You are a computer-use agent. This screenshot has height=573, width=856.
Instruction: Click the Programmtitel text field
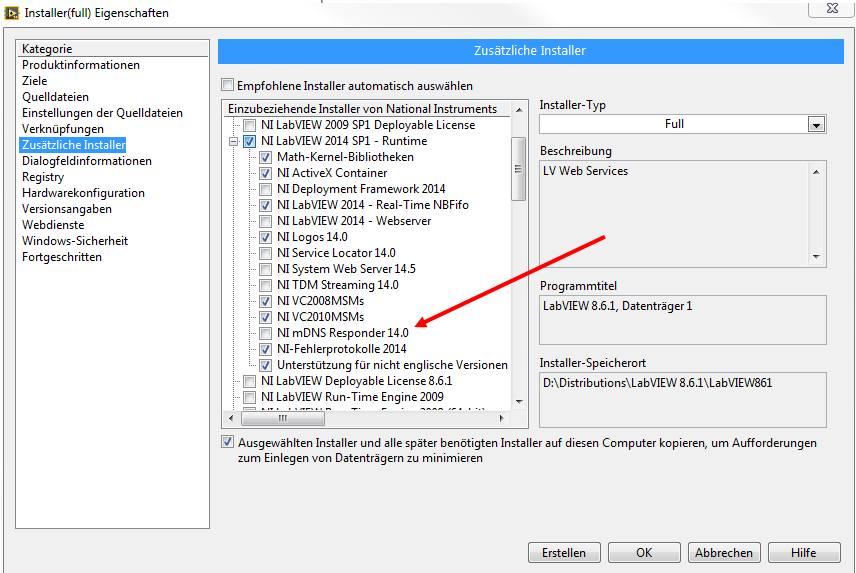[682, 320]
